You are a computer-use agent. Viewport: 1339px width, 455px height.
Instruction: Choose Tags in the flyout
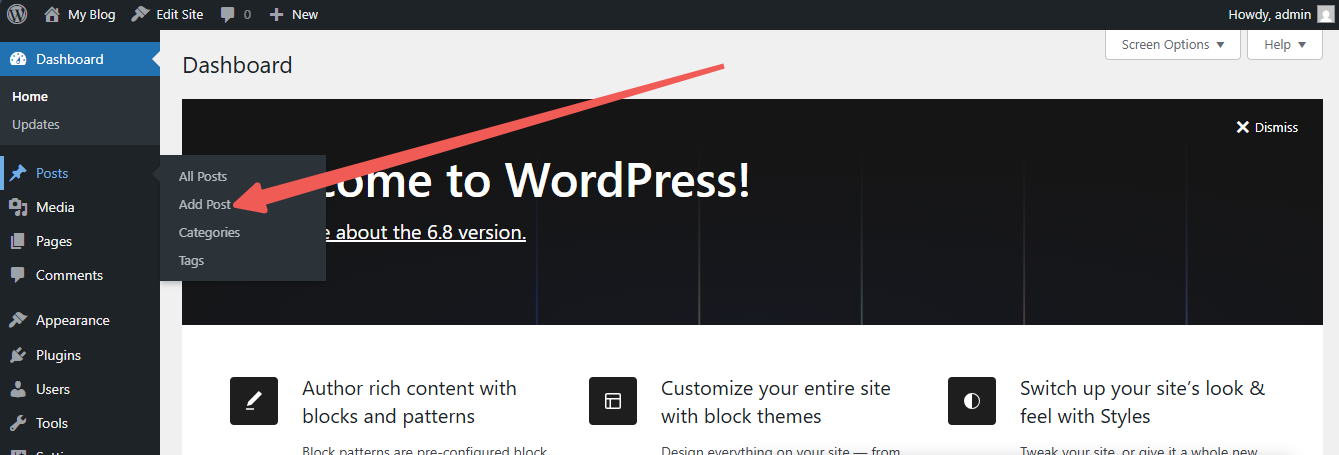point(191,260)
